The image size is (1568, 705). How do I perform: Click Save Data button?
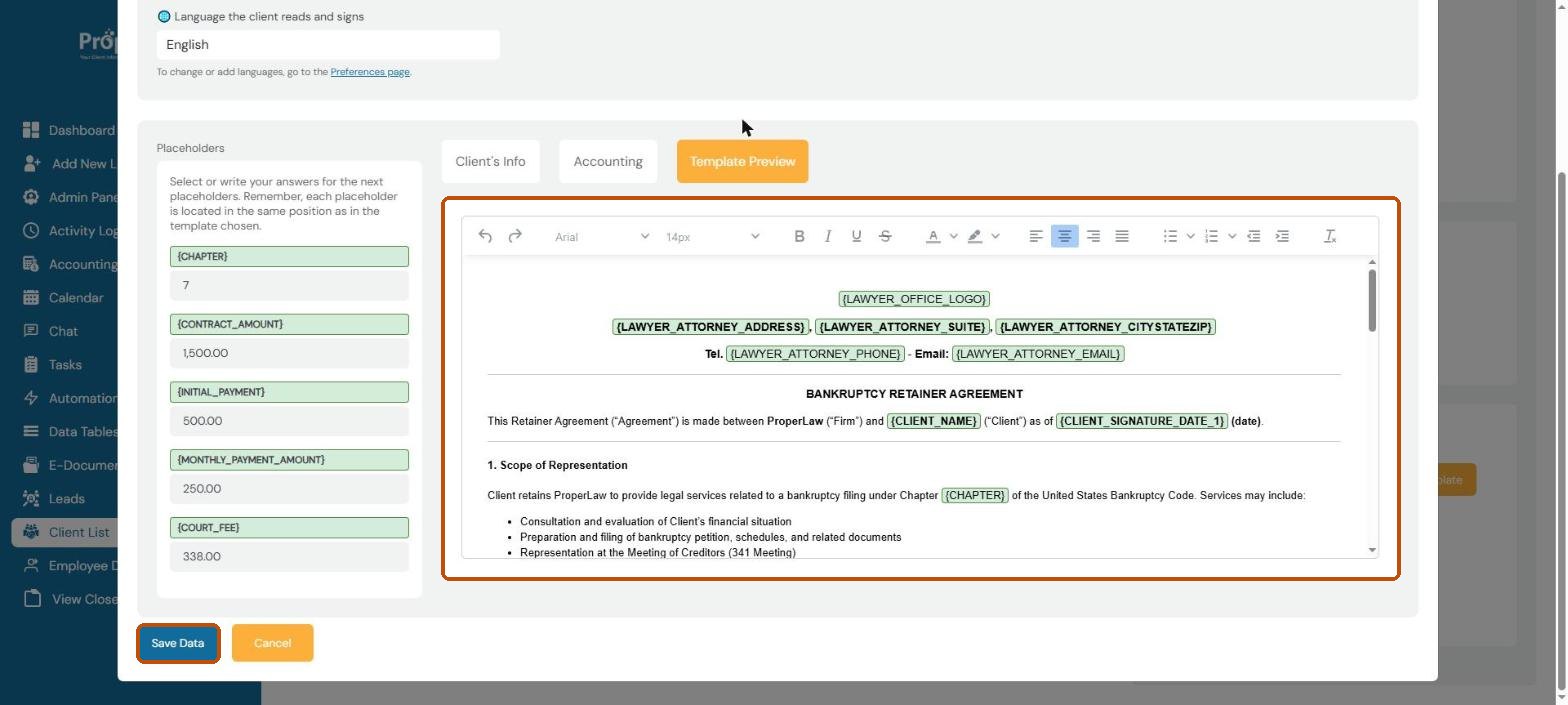coord(178,643)
